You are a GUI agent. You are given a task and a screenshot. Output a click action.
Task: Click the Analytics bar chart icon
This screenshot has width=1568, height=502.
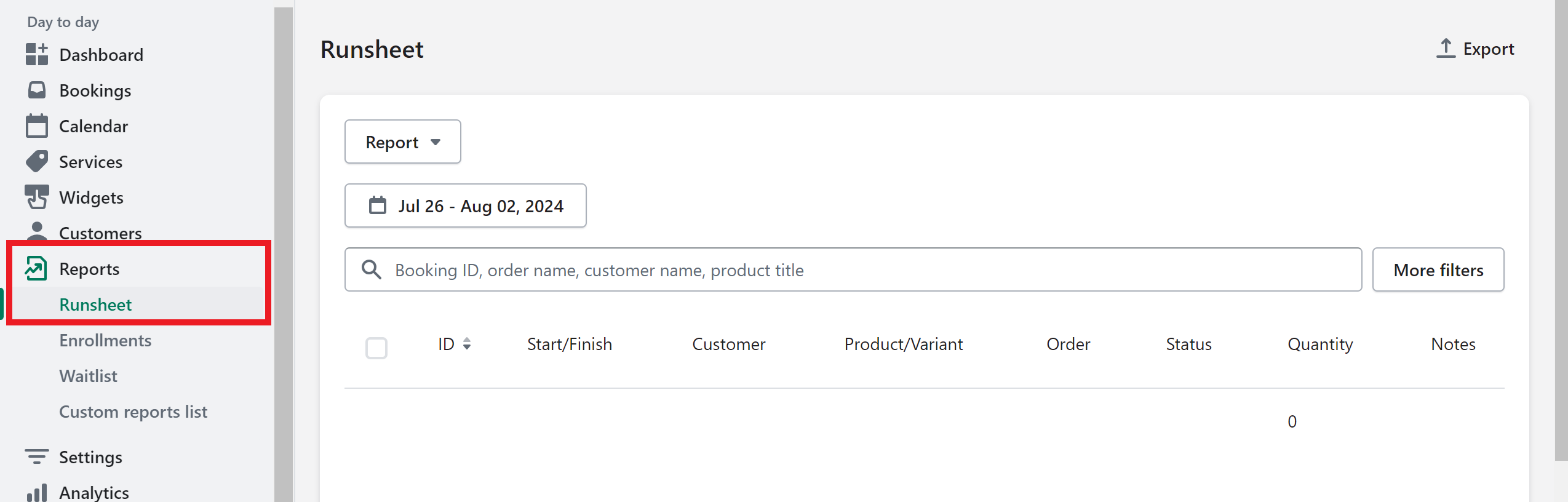(37, 493)
